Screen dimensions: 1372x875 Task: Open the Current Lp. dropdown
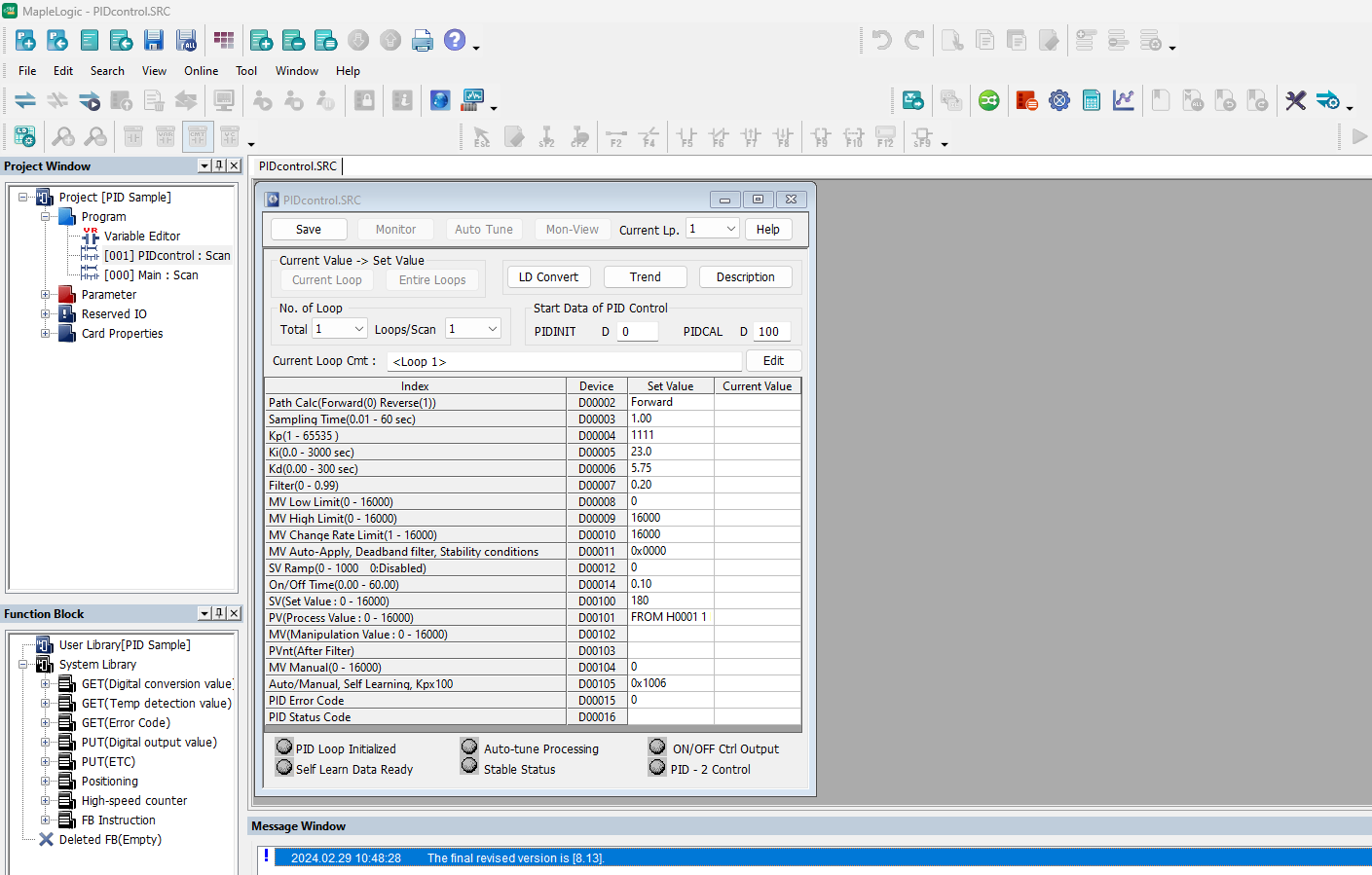point(713,229)
